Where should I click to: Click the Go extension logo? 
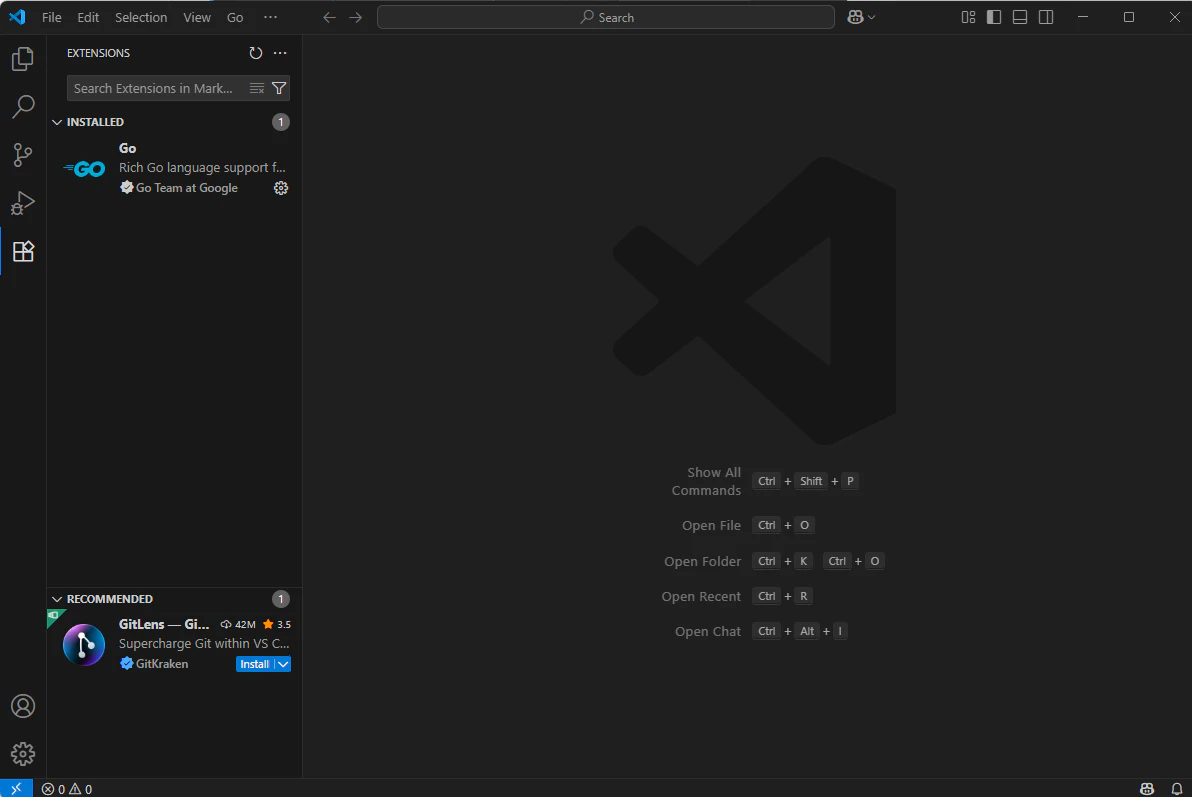84,169
